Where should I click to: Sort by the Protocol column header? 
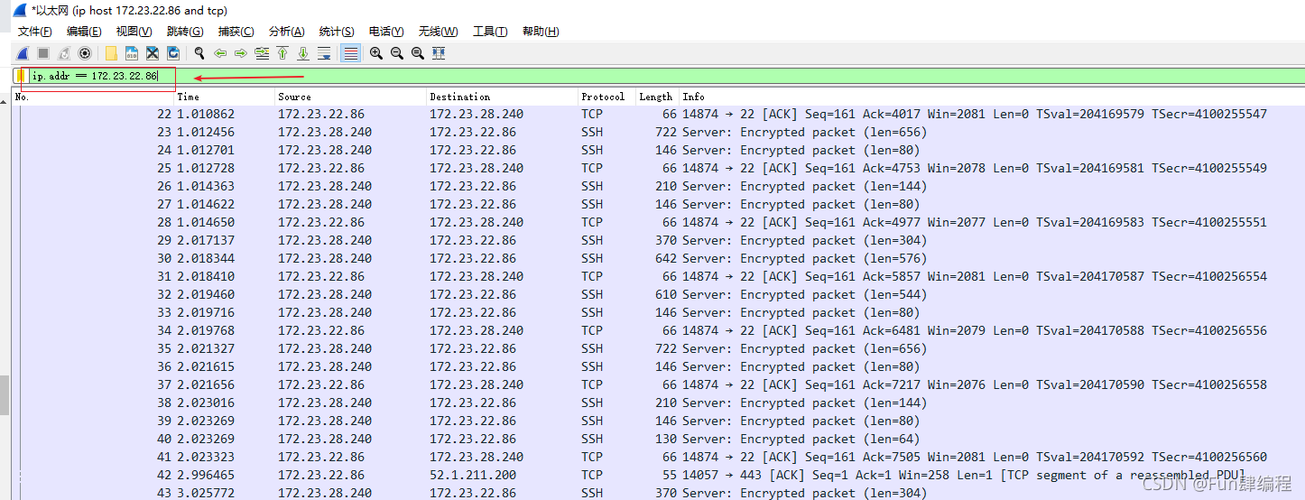606,97
